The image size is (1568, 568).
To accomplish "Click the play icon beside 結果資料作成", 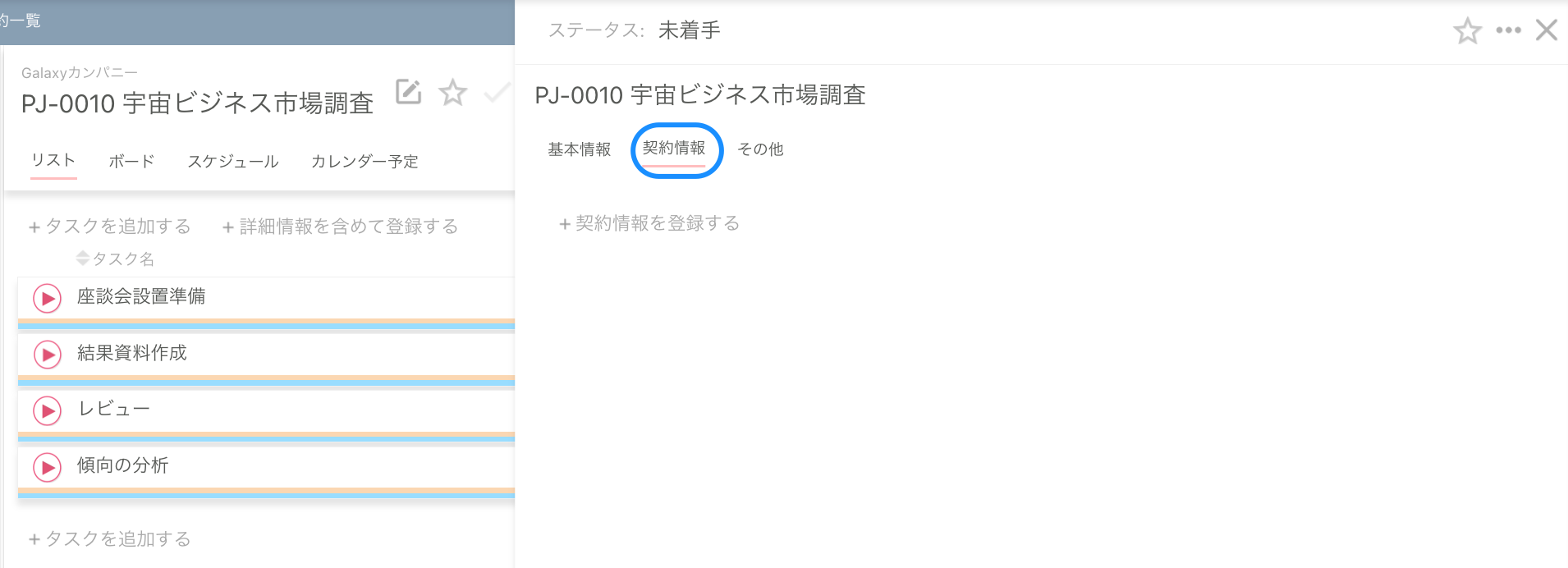I will (x=46, y=355).
